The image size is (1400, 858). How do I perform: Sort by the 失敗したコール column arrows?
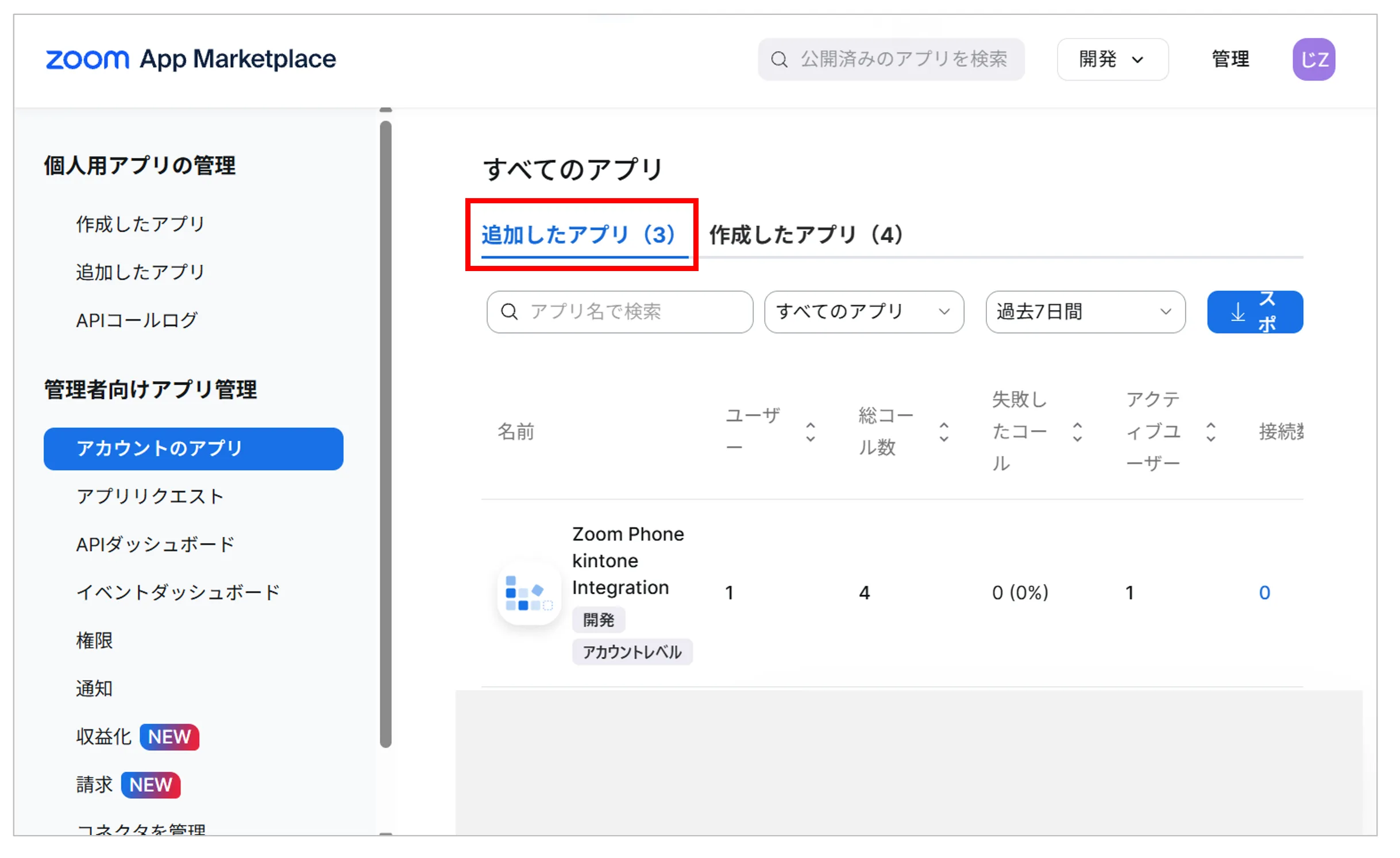(x=1077, y=431)
